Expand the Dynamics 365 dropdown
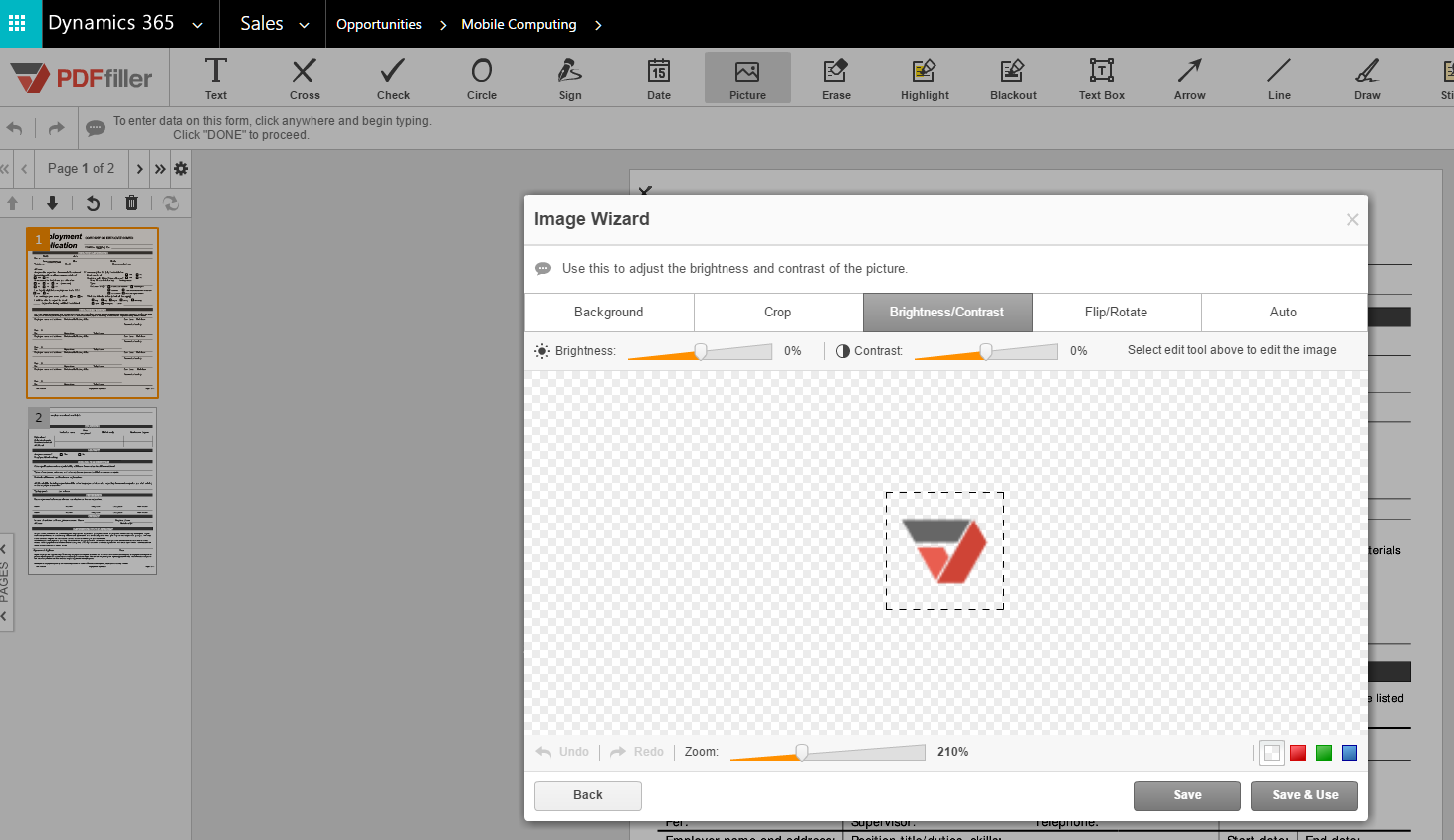 point(197,25)
